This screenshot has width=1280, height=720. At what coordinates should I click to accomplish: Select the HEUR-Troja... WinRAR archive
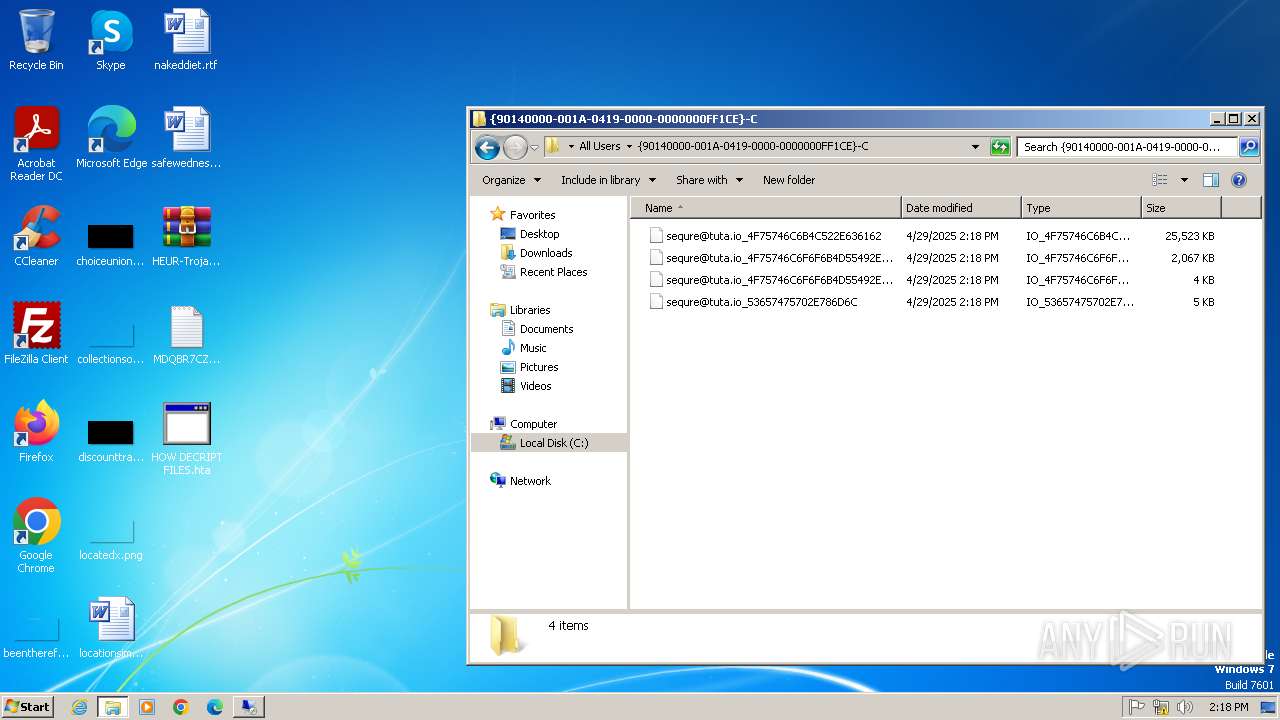point(186,236)
